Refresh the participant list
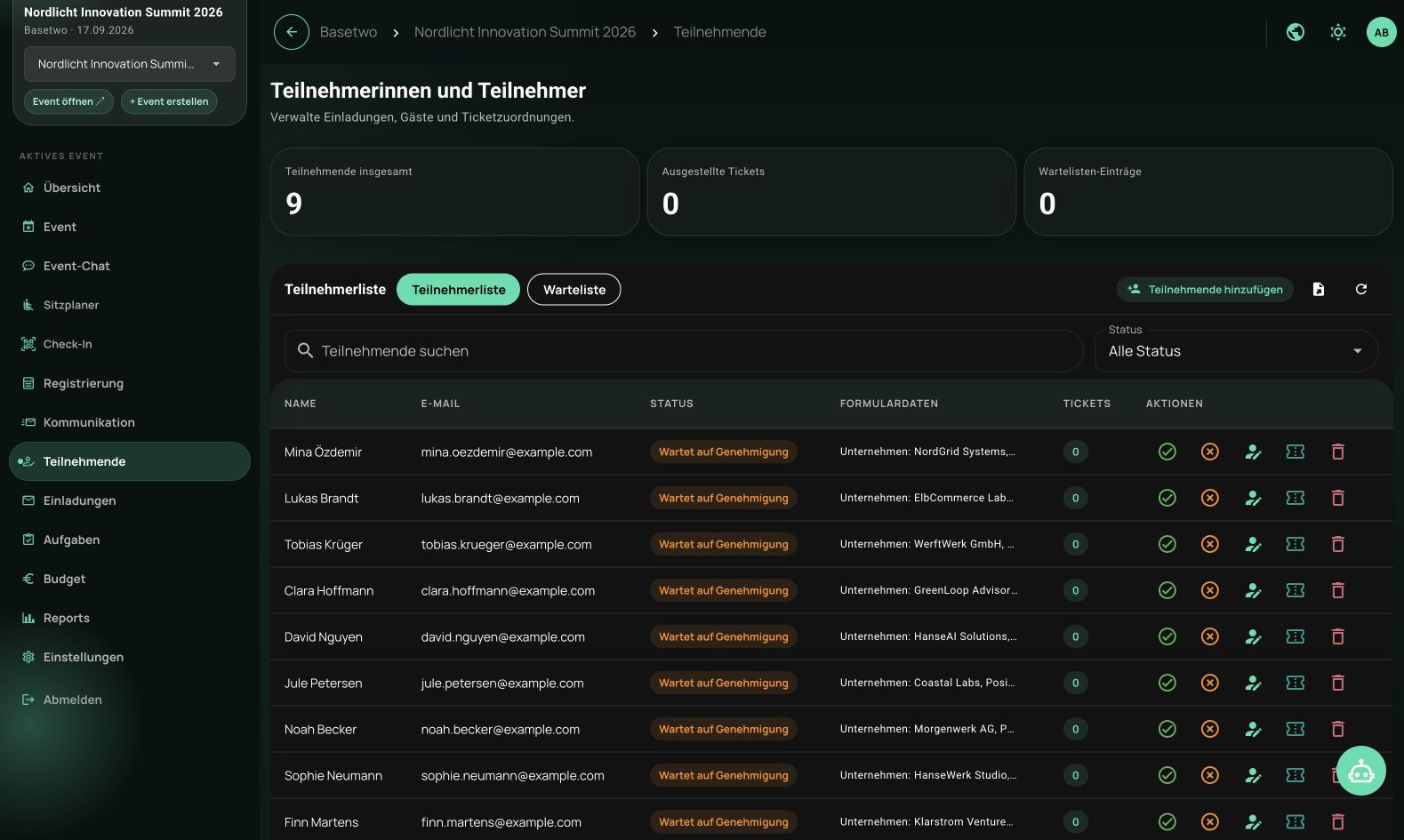The height and width of the screenshot is (840, 1404). [x=1361, y=289]
